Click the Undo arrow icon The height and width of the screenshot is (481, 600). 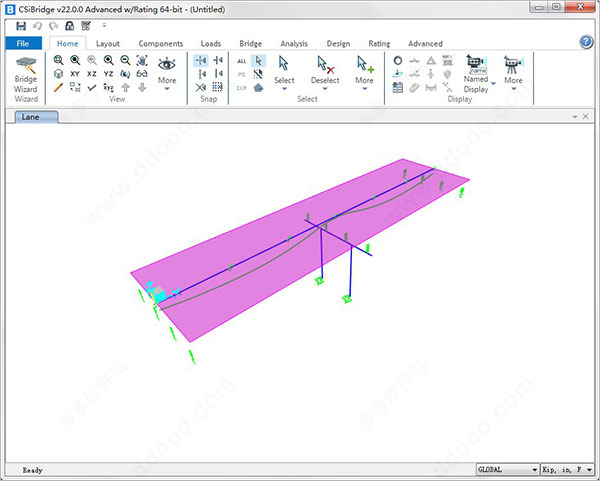coord(37,26)
